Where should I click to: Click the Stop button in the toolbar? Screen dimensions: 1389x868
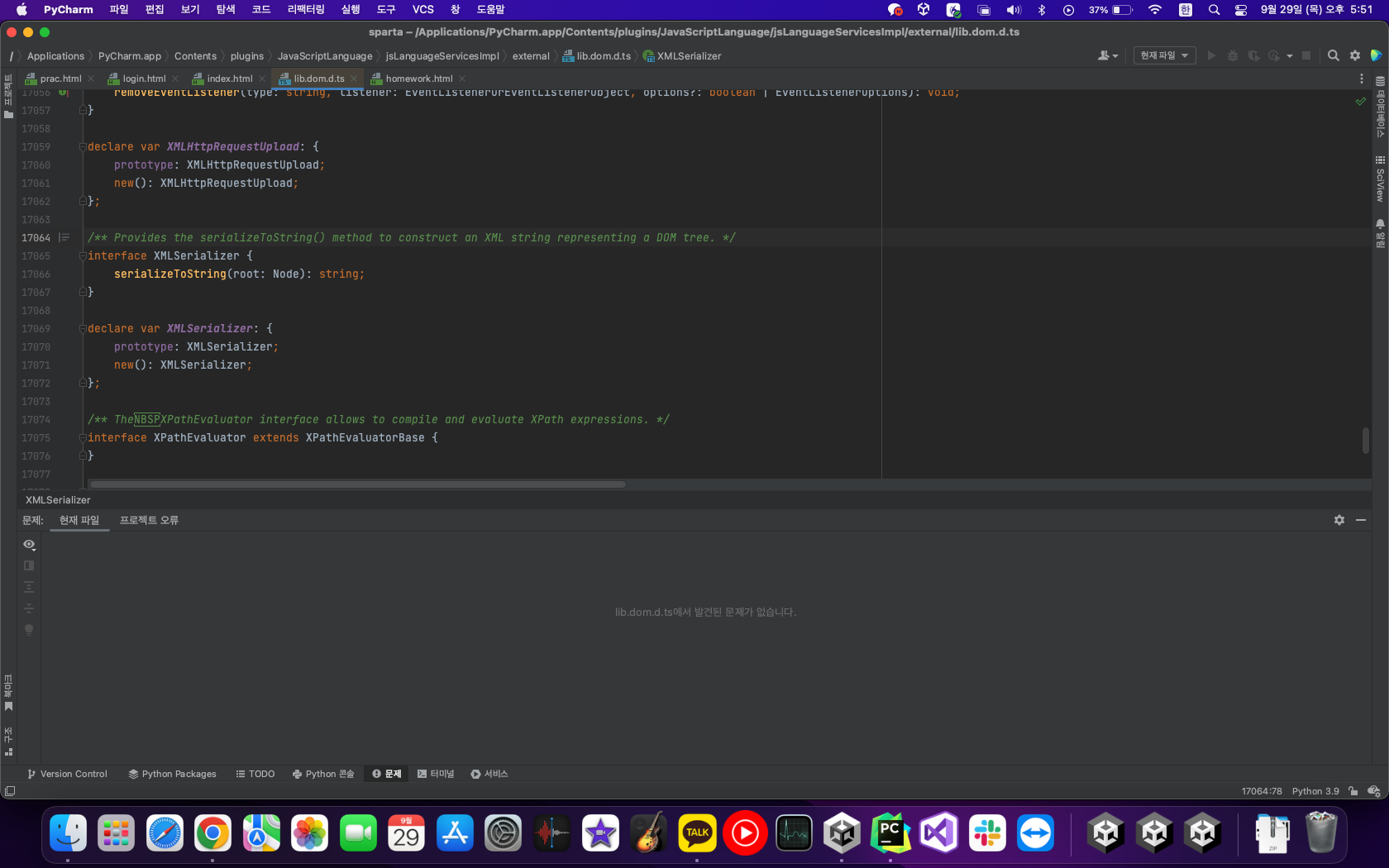point(1306,55)
